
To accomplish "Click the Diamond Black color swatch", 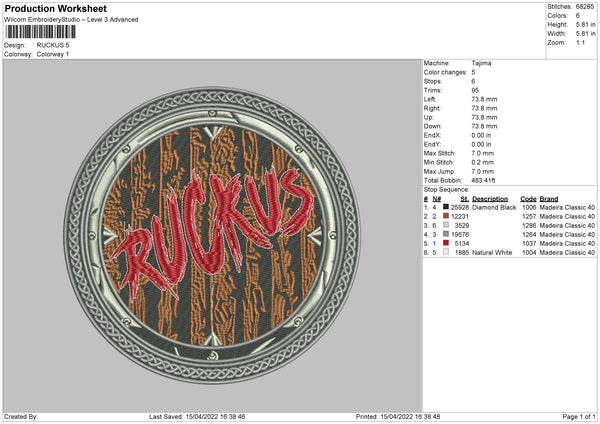I will 444,207.
